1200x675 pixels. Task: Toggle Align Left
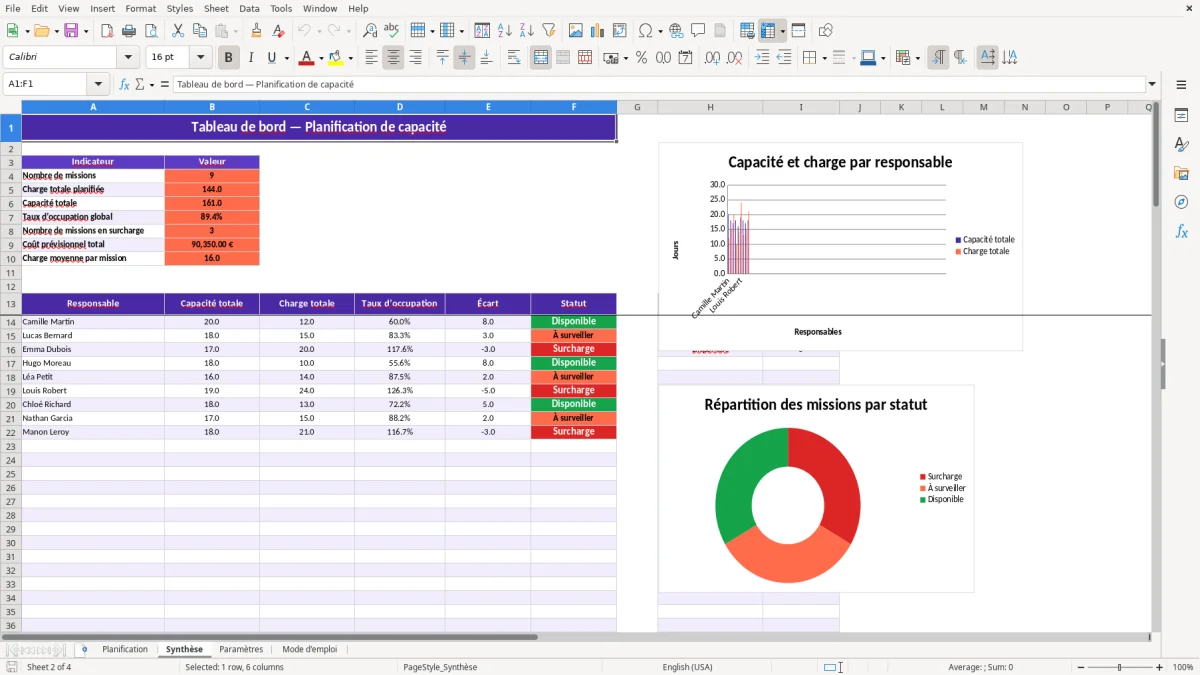(x=371, y=58)
